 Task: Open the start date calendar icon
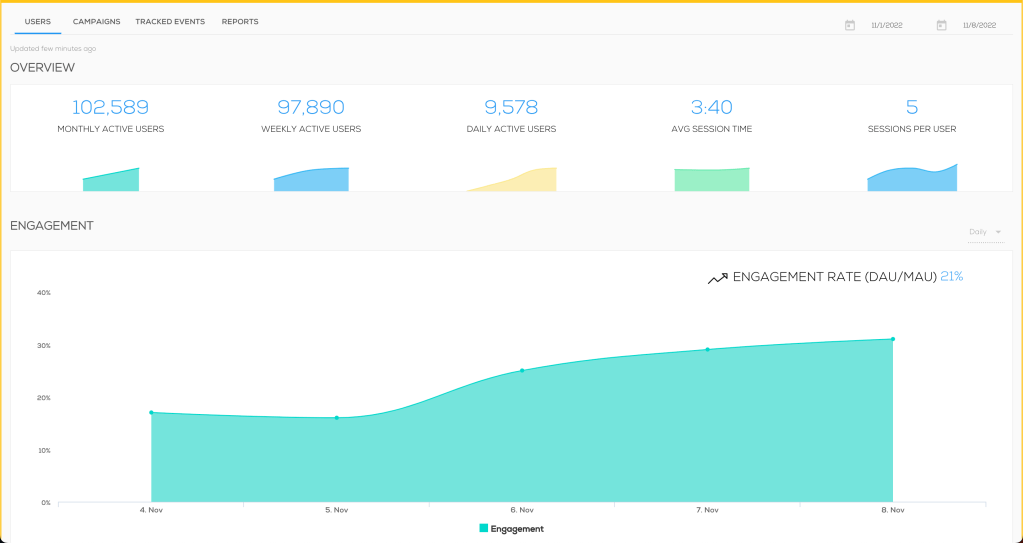[x=850, y=25]
